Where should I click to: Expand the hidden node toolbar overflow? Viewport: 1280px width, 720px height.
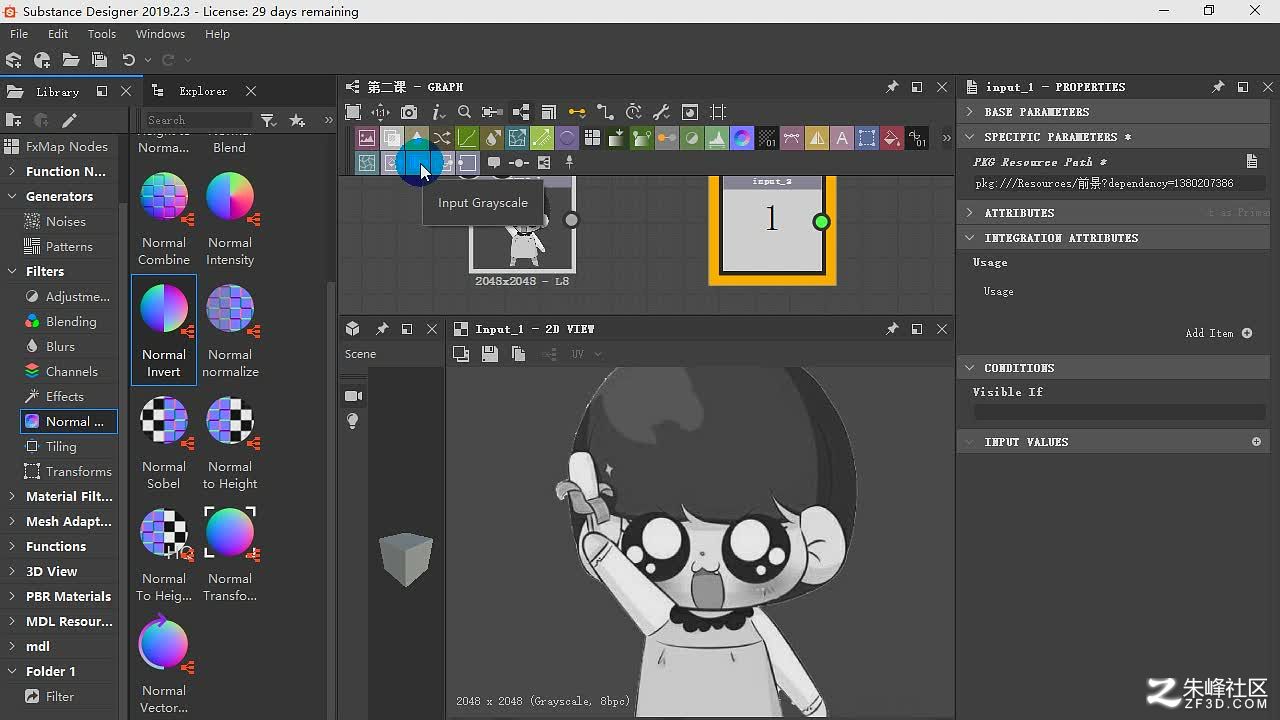pyautogui.click(x=946, y=138)
